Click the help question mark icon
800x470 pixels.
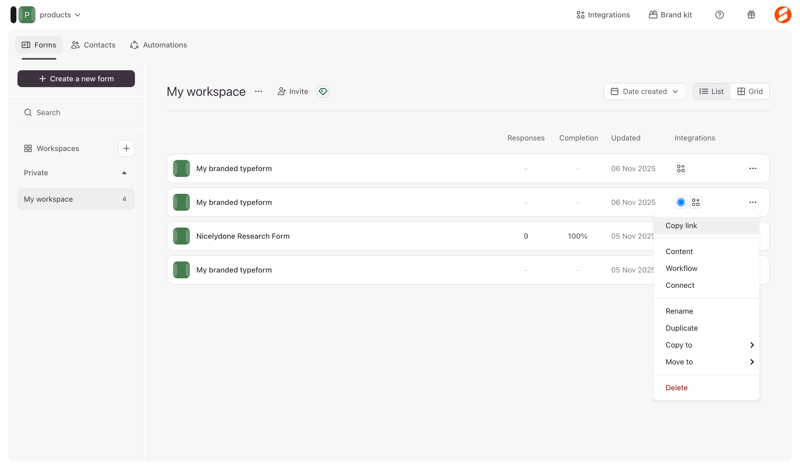719,15
